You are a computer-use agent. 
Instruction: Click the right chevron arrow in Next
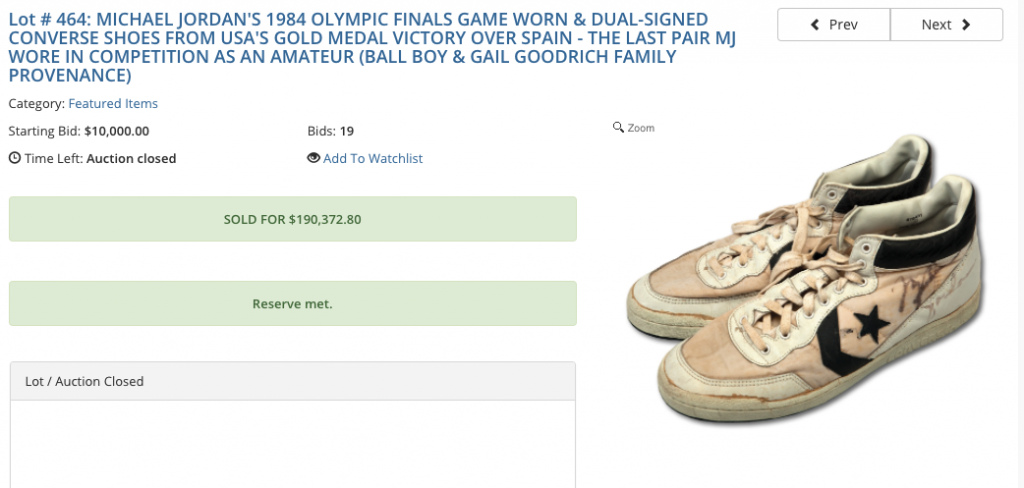[x=966, y=25]
